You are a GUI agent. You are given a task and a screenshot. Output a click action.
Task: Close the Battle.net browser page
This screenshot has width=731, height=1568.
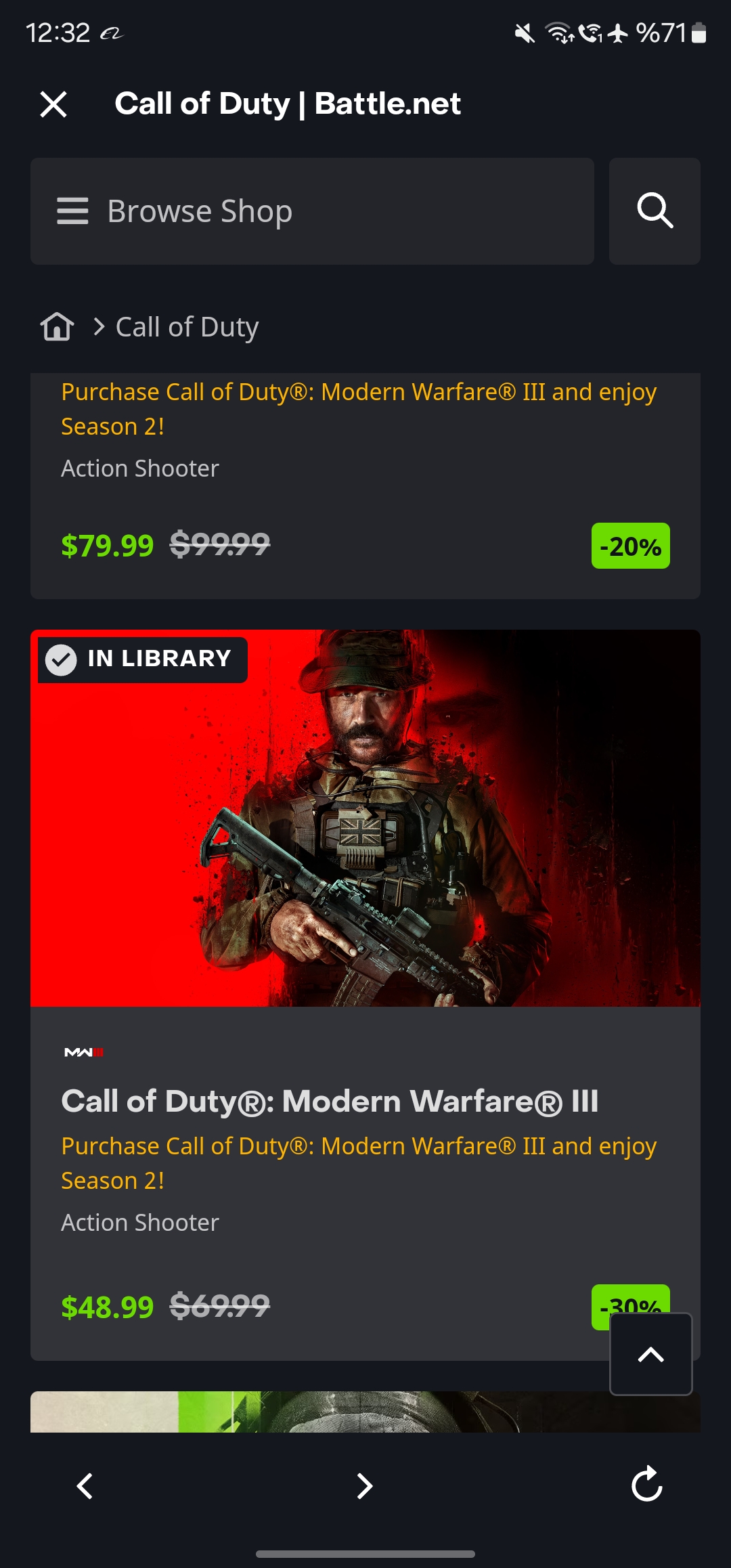pos(53,104)
